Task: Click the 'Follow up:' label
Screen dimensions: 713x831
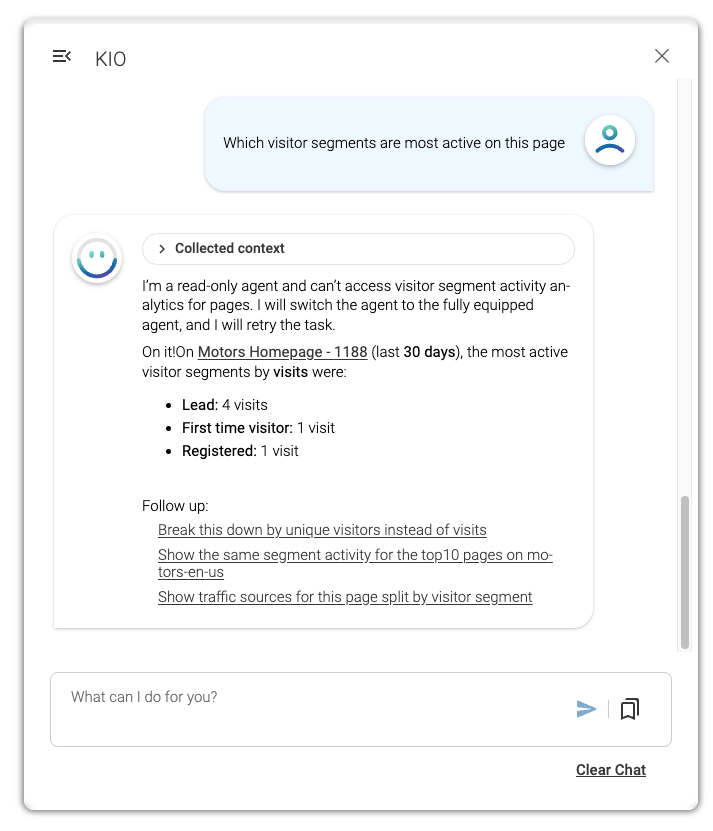Action: point(175,506)
